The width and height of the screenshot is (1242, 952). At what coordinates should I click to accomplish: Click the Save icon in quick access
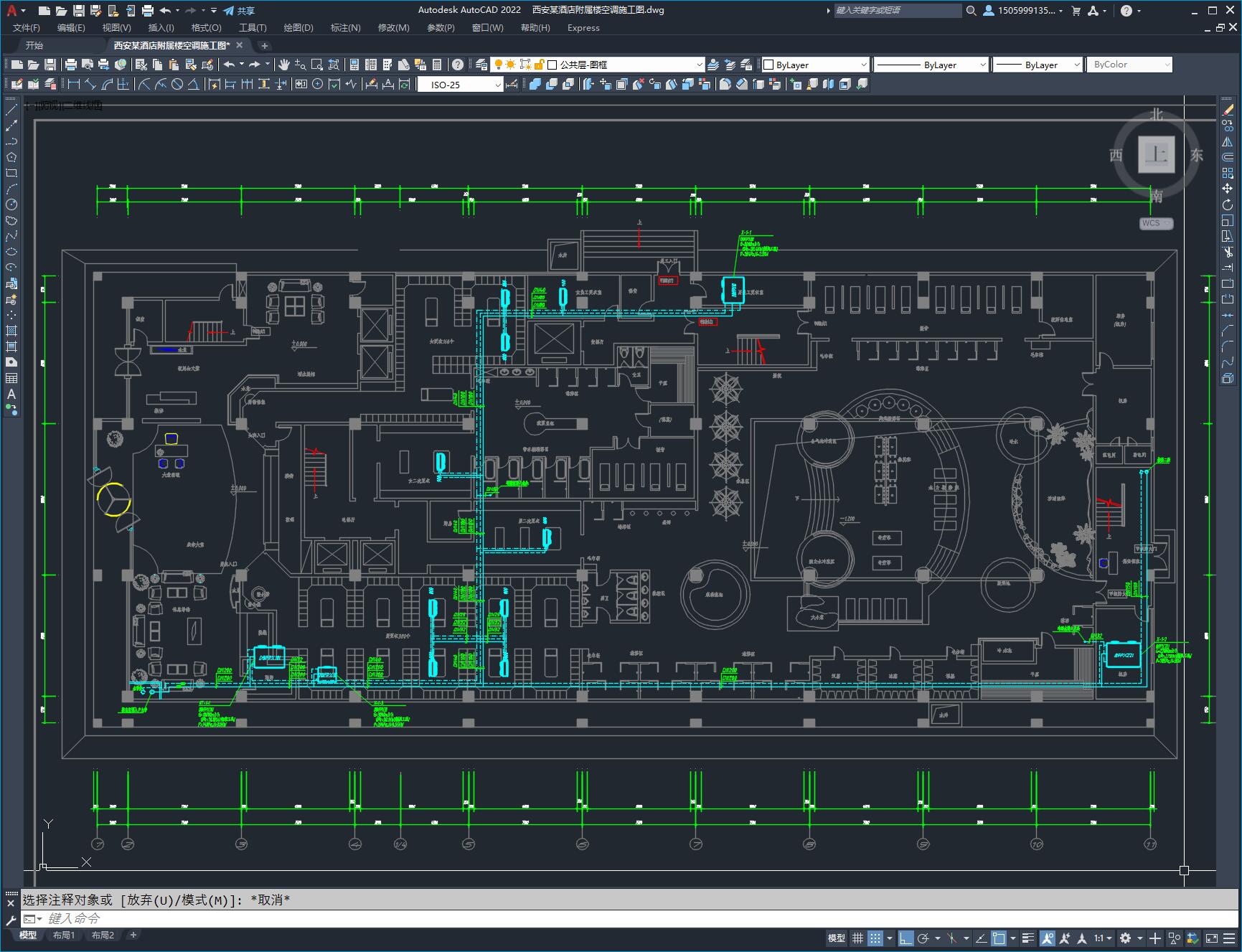pyautogui.click(x=79, y=11)
